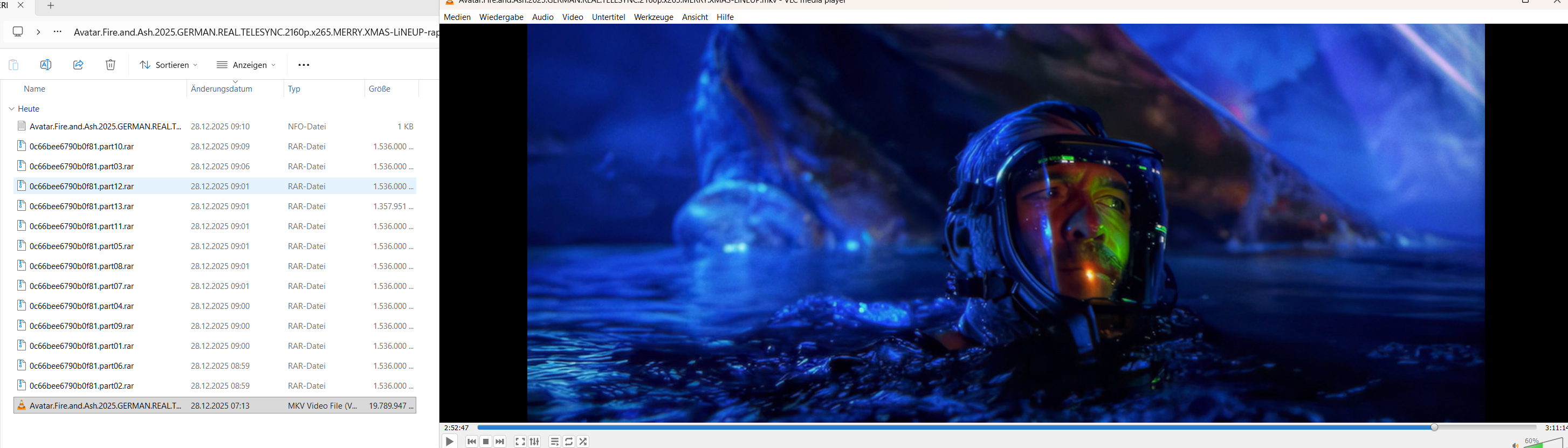Open the Sortieren dropdown
1568x448 pixels.
click(x=168, y=65)
